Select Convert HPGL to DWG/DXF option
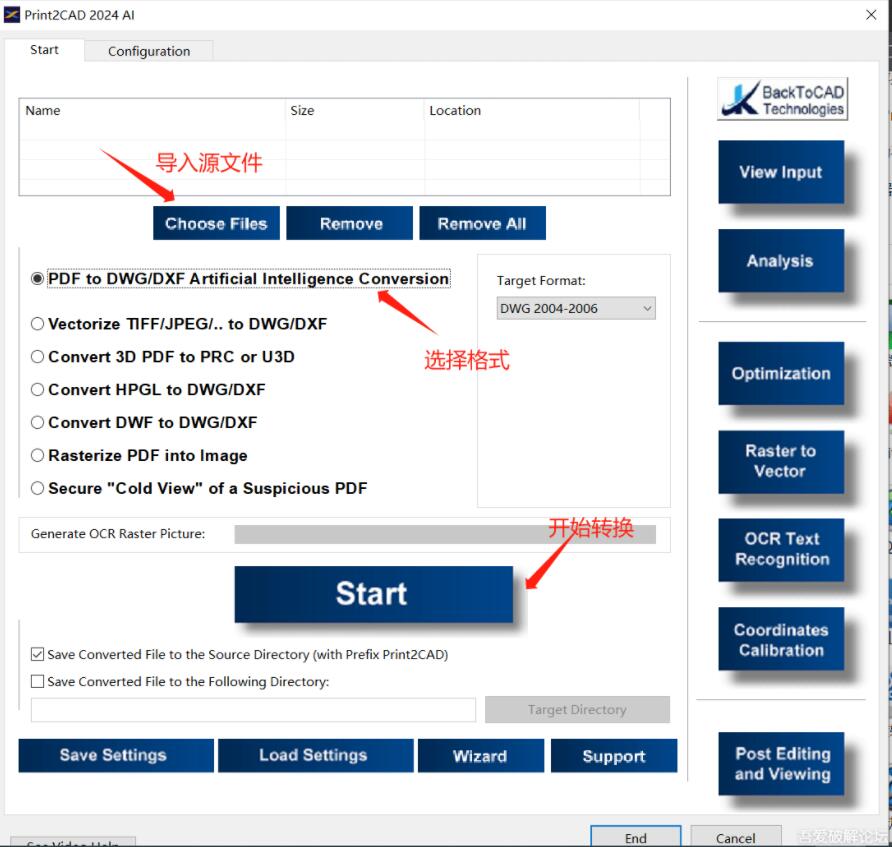The height and width of the screenshot is (847, 892). (x=38, y=390)
